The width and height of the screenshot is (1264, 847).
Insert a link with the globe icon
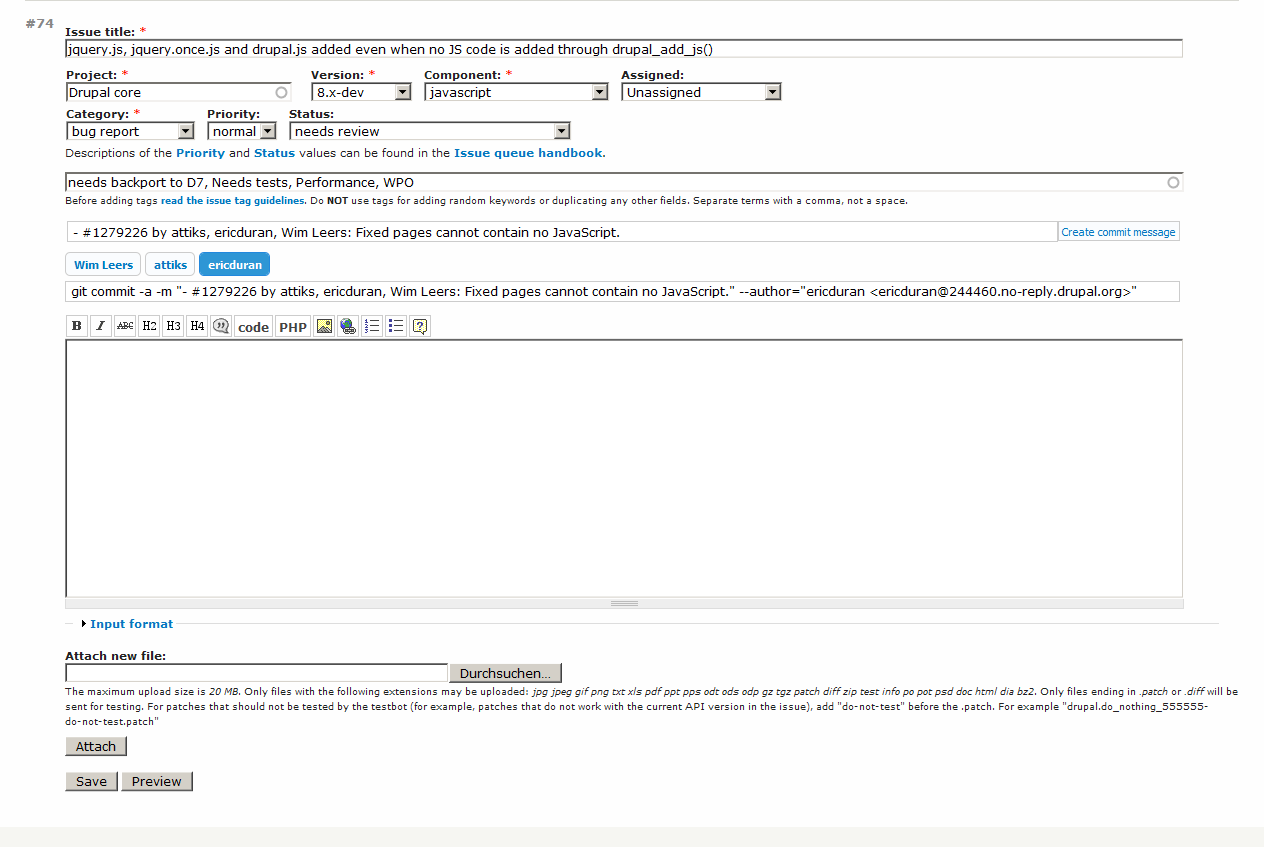(x=348, y=326)
